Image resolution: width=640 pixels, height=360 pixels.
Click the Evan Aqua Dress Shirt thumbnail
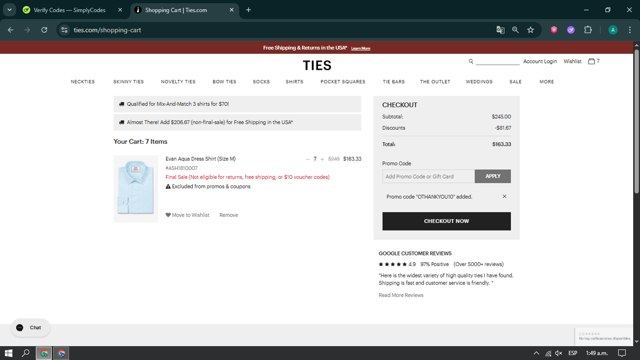136,188
